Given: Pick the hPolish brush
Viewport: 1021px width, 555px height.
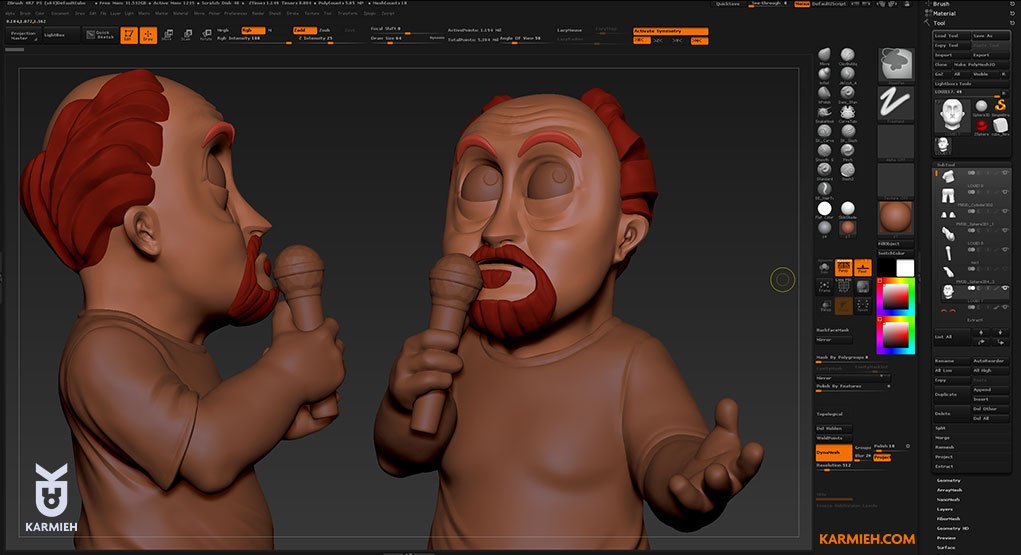Looking at the screenshot, I should [x=824, y=93].
